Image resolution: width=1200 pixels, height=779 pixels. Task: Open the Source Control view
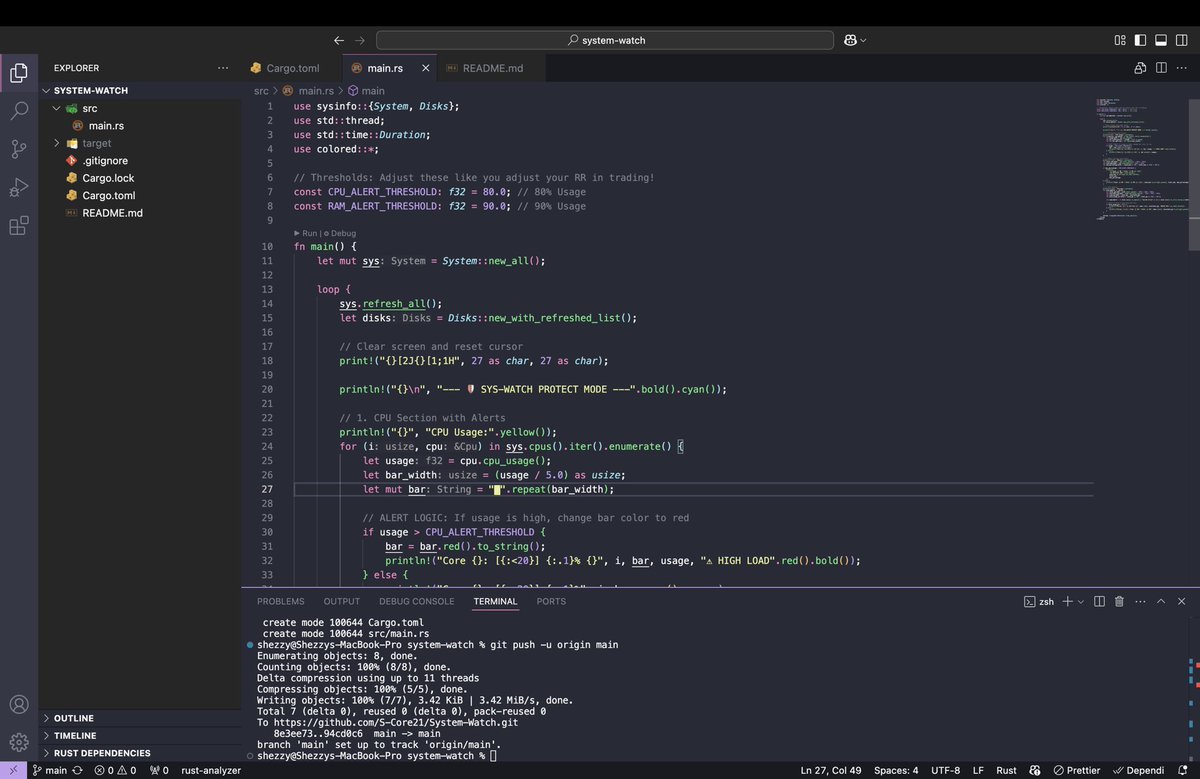click(x=18, y=150)
